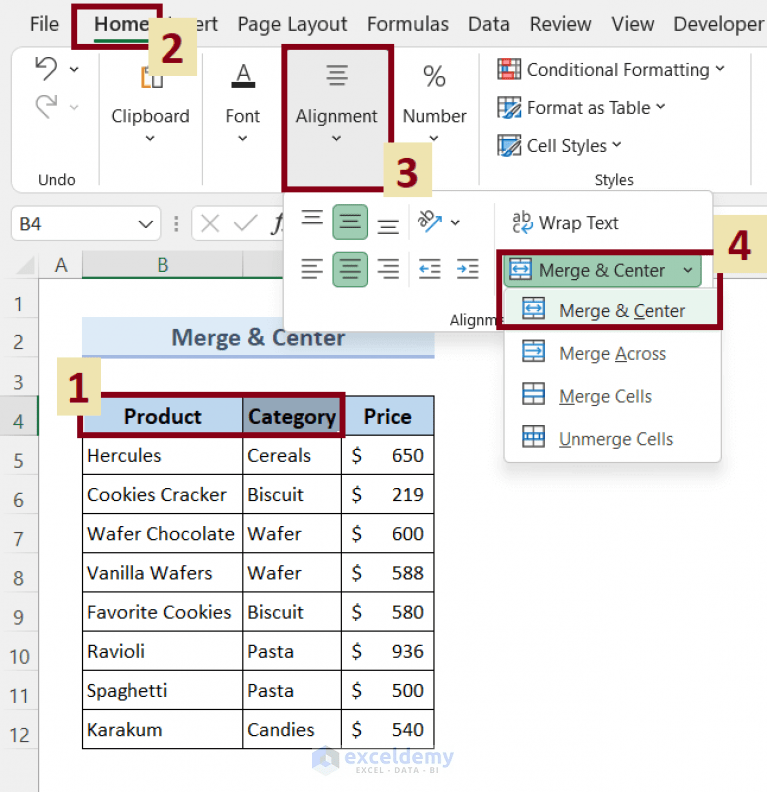Click the Cancel formula X icon
The width and height of the screenshot is (767, 792).
click(210, 223)
